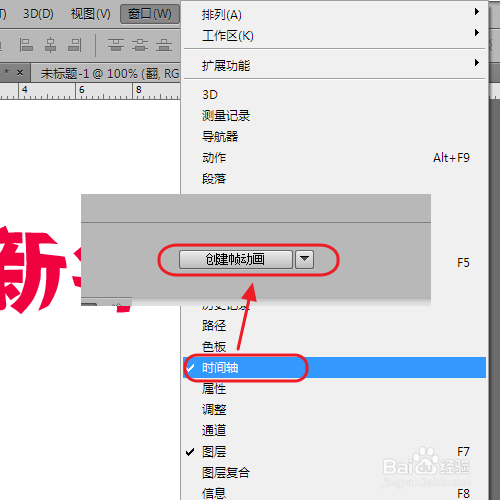Click the distribute bottom edges icon
500x500 pixels.
[x=164, y=45]
